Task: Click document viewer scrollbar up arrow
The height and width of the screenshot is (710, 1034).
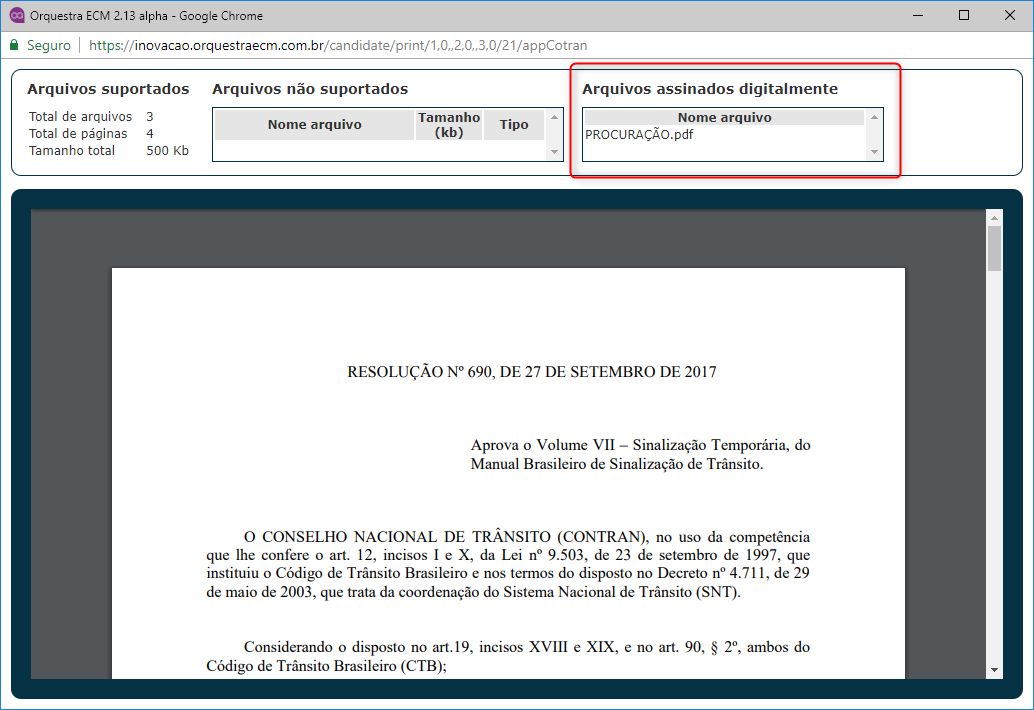Action: (994, 217)
